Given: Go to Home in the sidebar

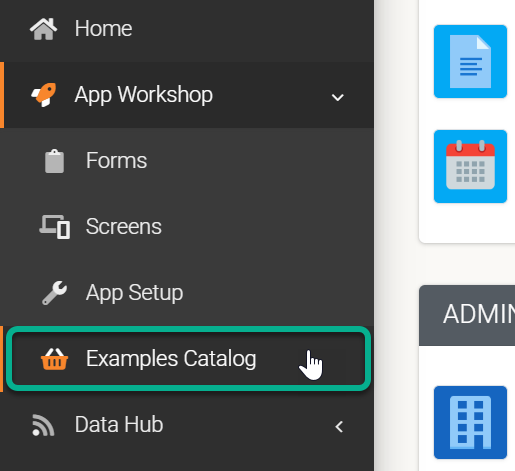Looking at the screenshot, I should pos(103,29).
